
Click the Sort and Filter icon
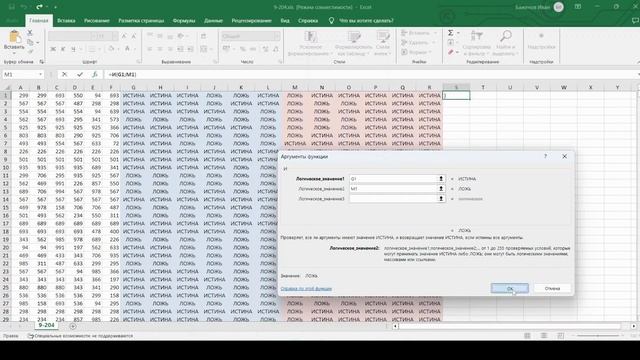coord(477,37)
